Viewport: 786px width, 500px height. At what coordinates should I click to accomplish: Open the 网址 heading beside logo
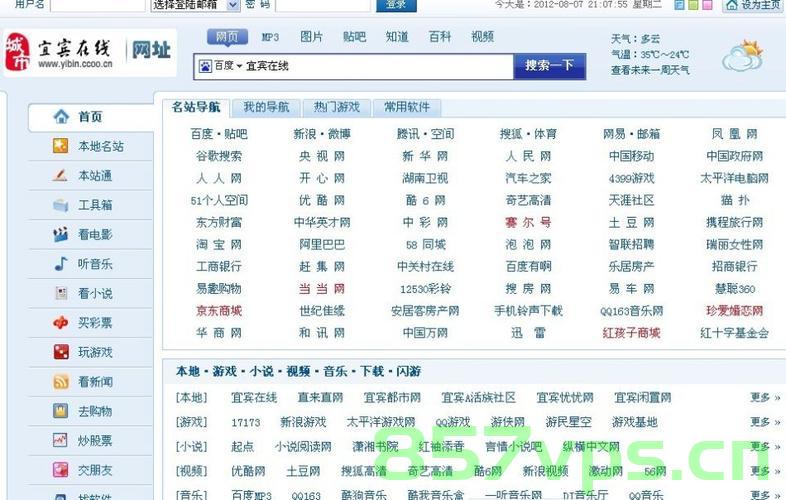(151, 50)
